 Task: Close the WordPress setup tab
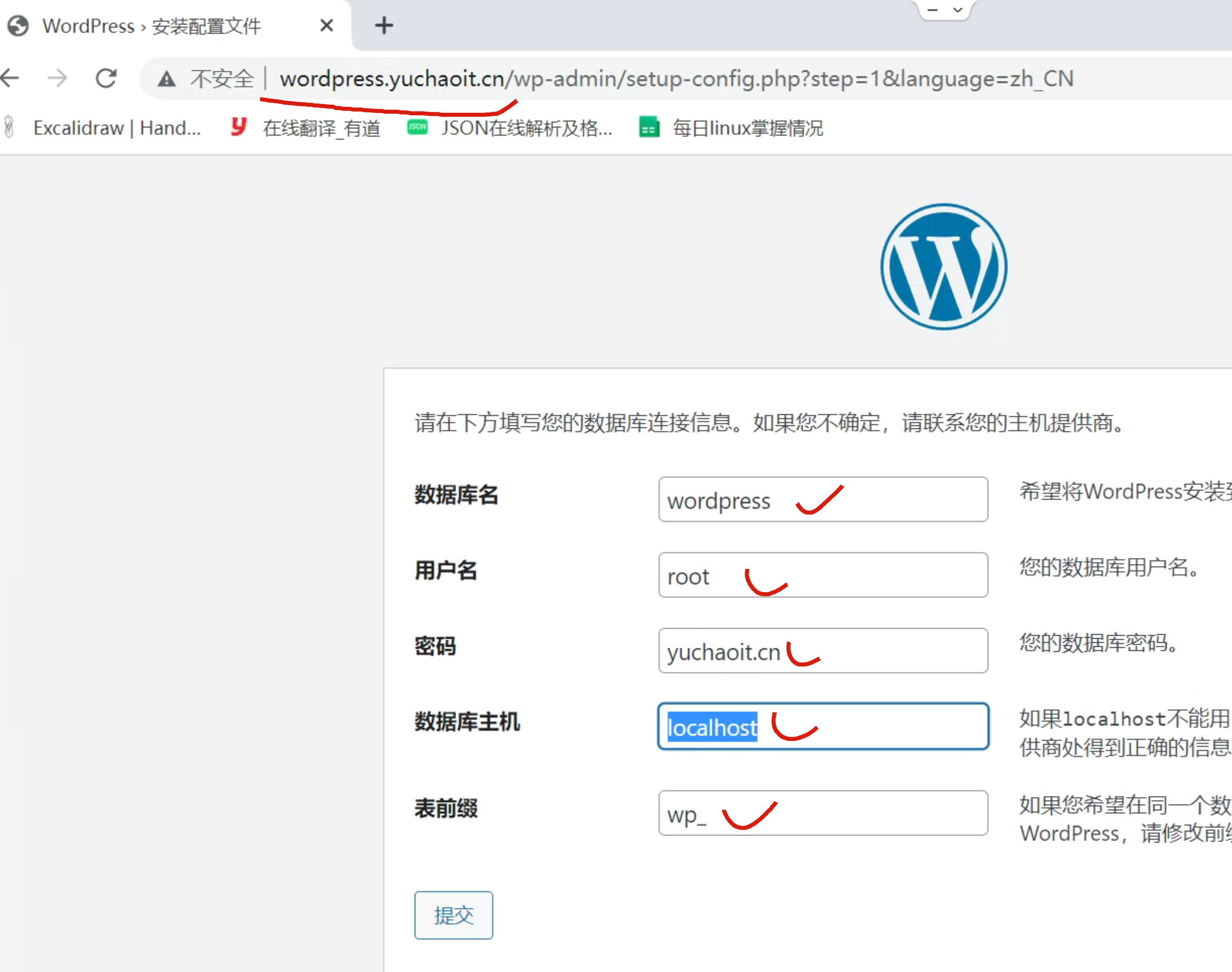point(326,26)
